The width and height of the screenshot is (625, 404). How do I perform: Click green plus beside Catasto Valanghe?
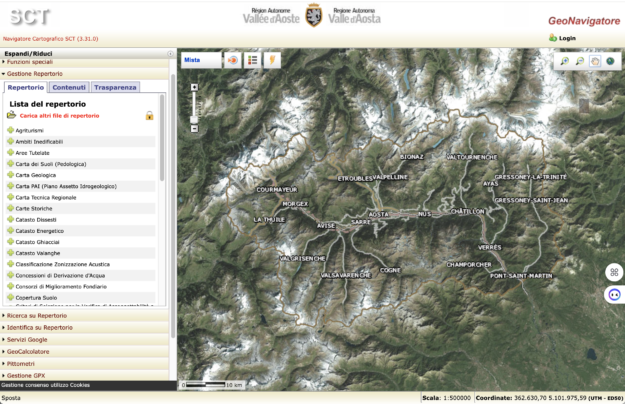(11, 253)
